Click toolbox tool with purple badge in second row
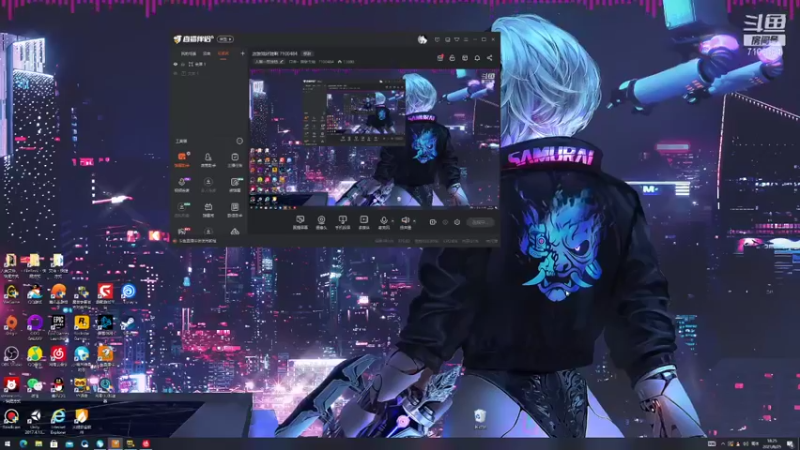The width and height of the screenshot is (800, 450). coord(182,184)
